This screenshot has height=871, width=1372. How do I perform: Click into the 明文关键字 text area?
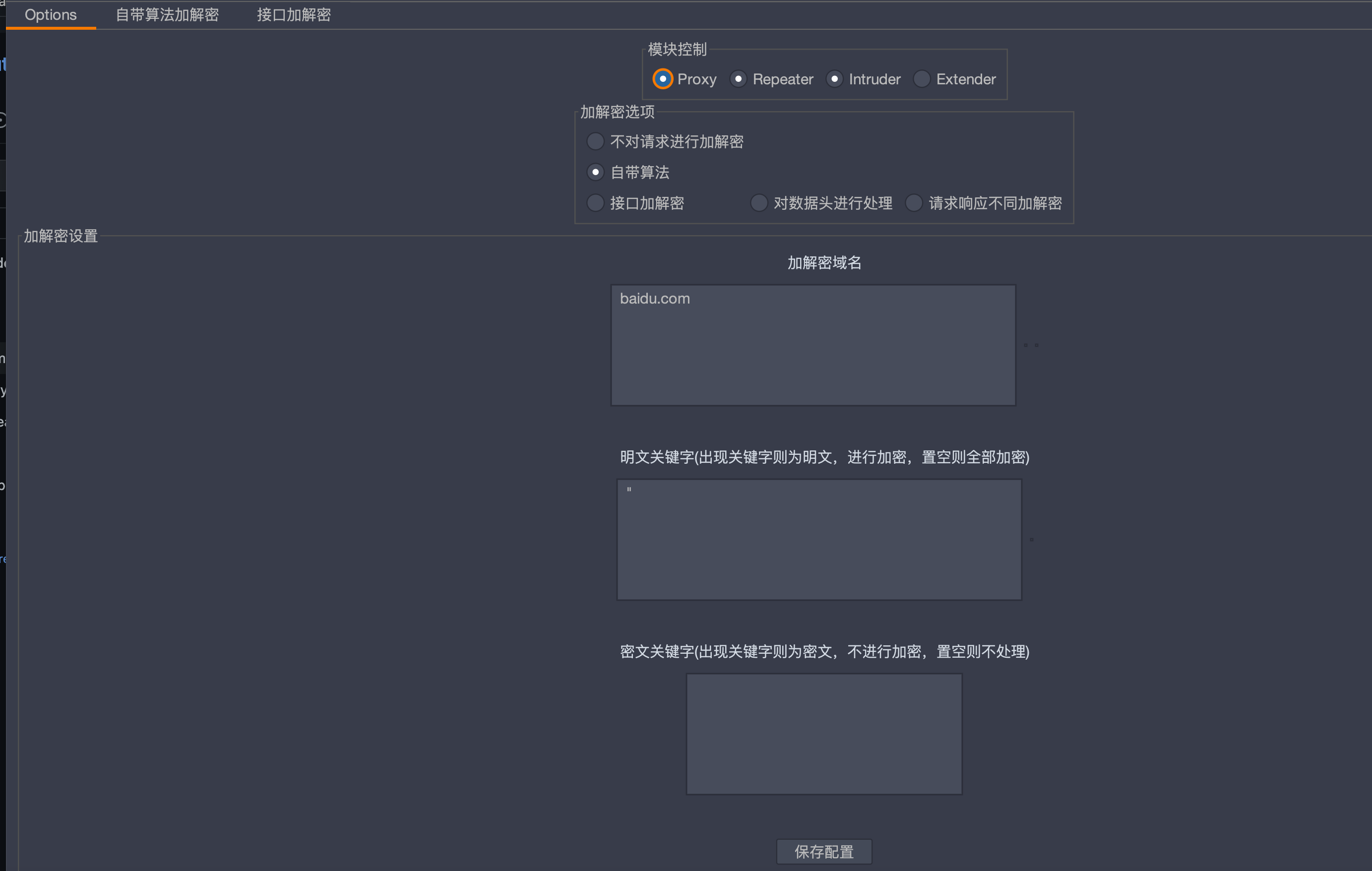click(819, 540)
